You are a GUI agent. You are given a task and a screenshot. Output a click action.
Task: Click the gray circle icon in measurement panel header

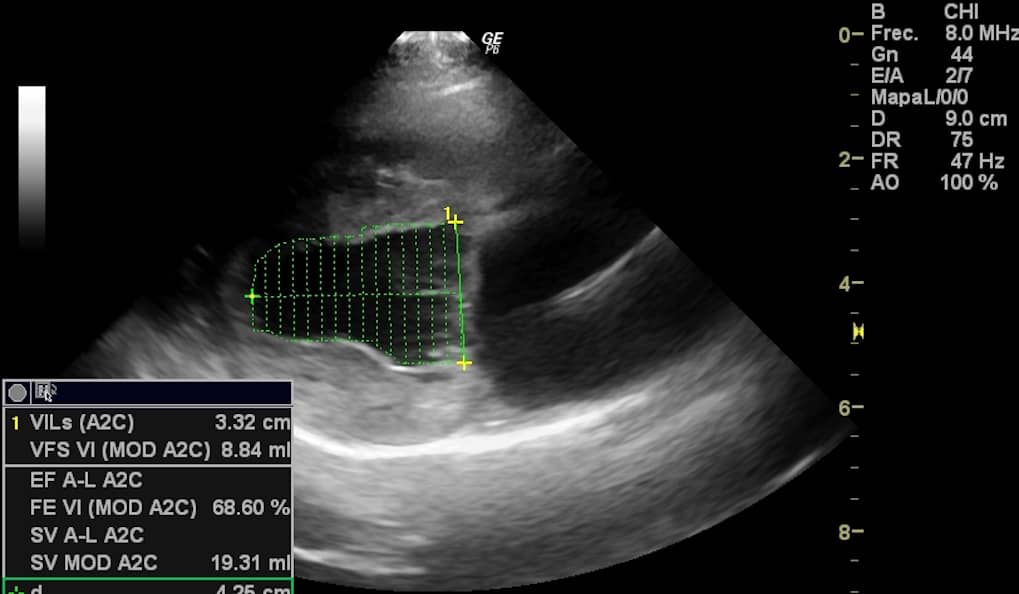click(x=18, y=393)
